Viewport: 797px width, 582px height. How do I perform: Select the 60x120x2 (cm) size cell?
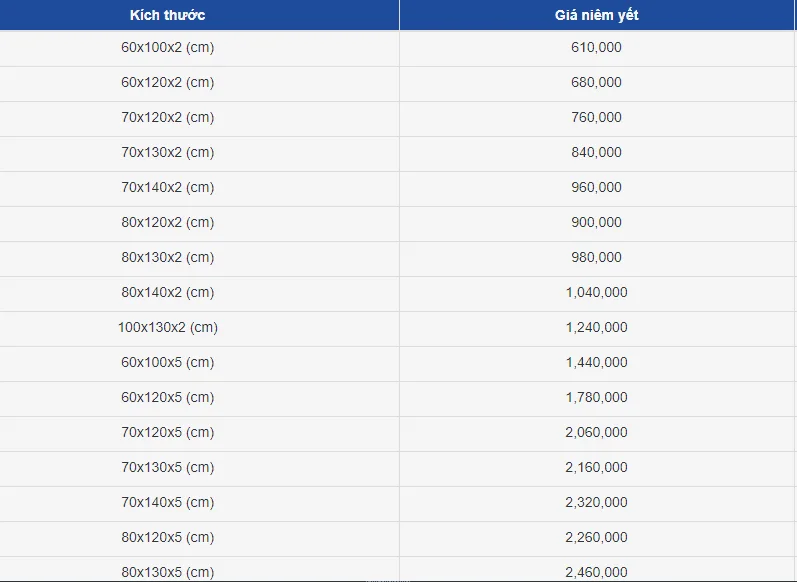168,82
